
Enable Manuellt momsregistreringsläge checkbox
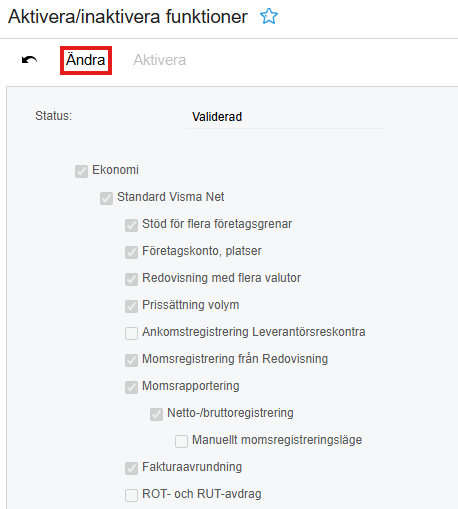(x=181, y=441)
